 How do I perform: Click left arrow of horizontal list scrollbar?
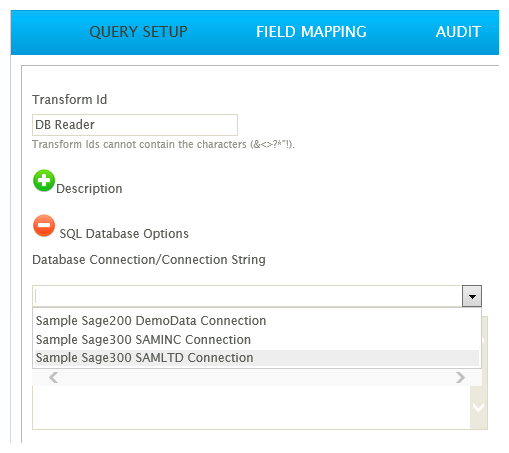pyautogui.click(x=53, y=377)
